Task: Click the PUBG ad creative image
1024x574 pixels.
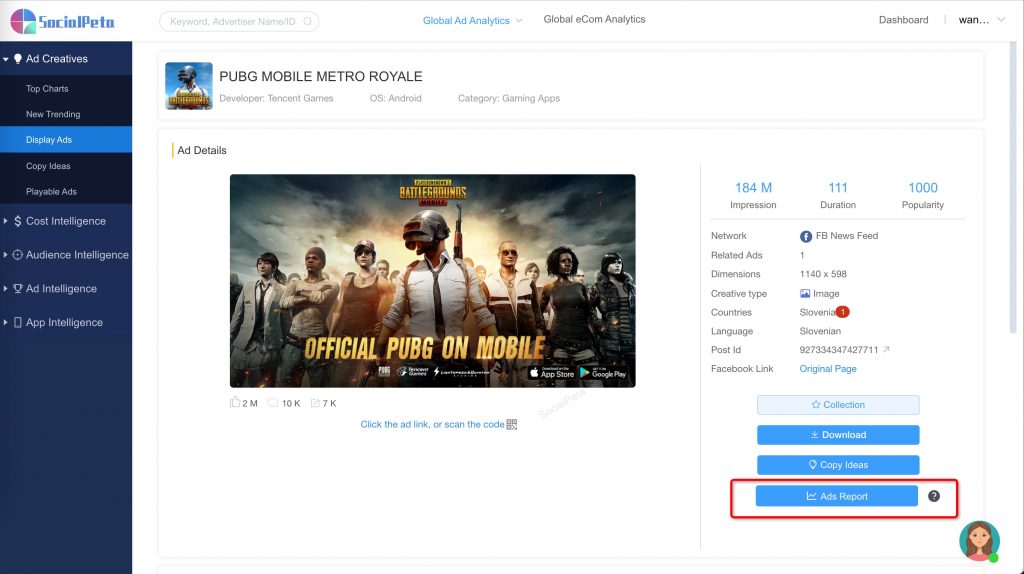Action: click(x=432, y=281)
